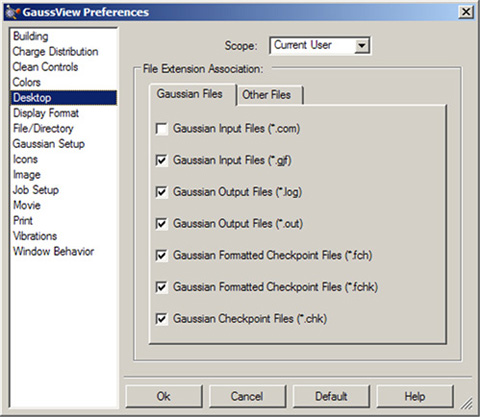480x417 pixels.
Task: Disable Gaussian Output Files (*.out) checkbox
Action: point(162,224)
